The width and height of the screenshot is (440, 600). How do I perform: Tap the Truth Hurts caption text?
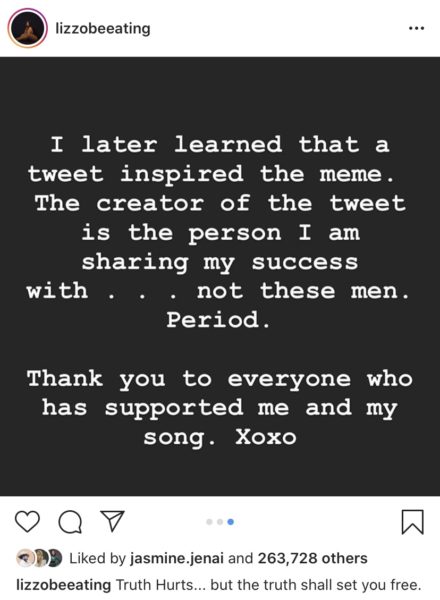coord(268,585)
